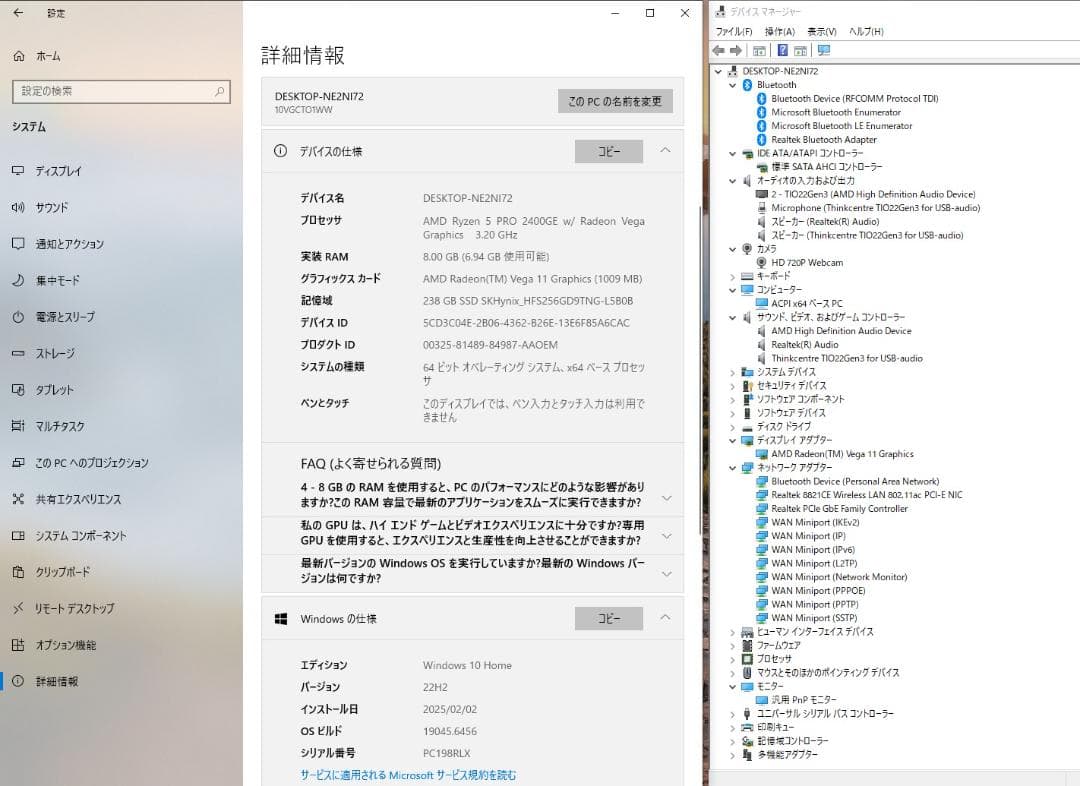Click the 設定の検索 search field

click(x=121, y=91)
